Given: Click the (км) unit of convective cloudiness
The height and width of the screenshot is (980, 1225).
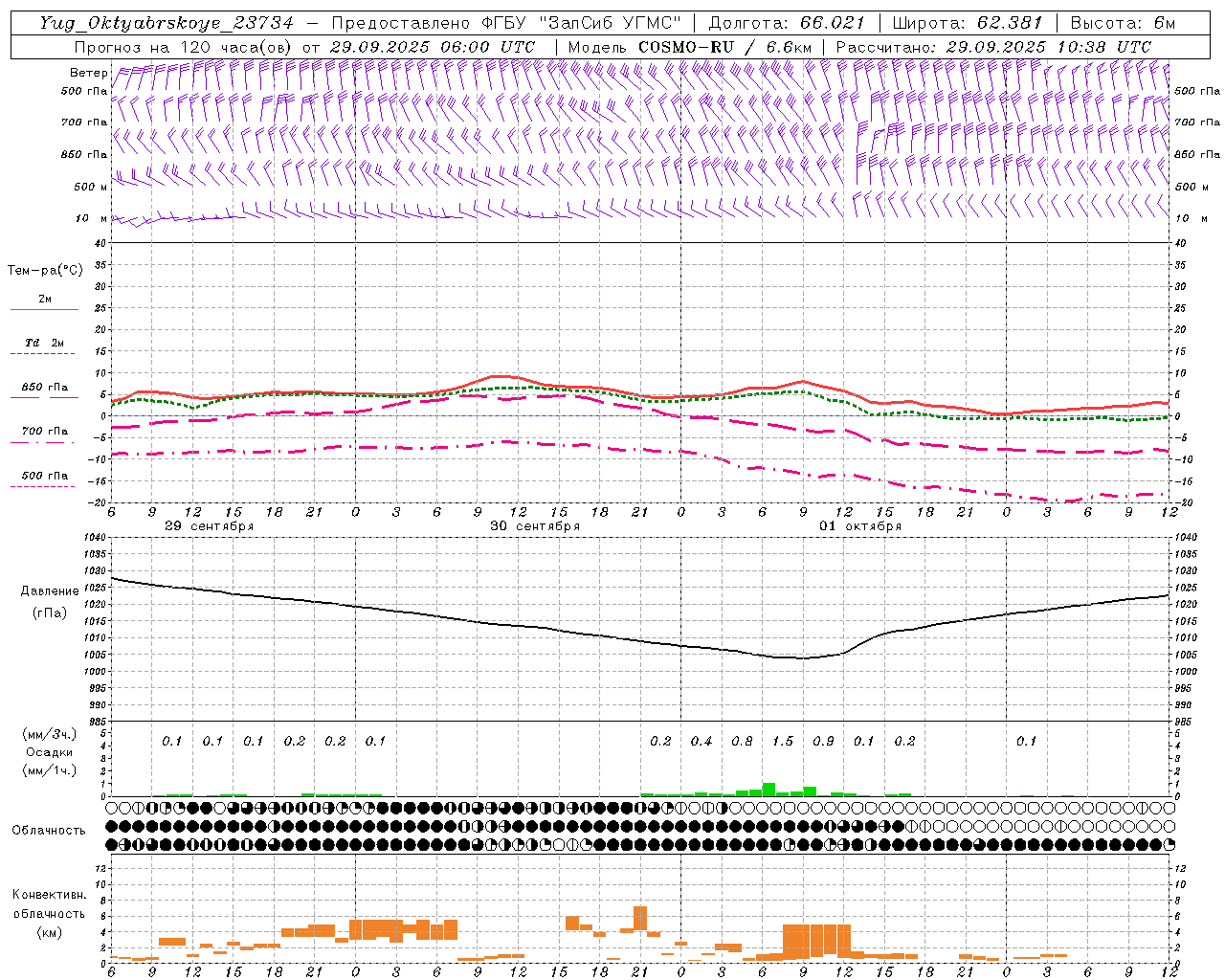Looking at the screenshot, I should (x=49, y=932).
